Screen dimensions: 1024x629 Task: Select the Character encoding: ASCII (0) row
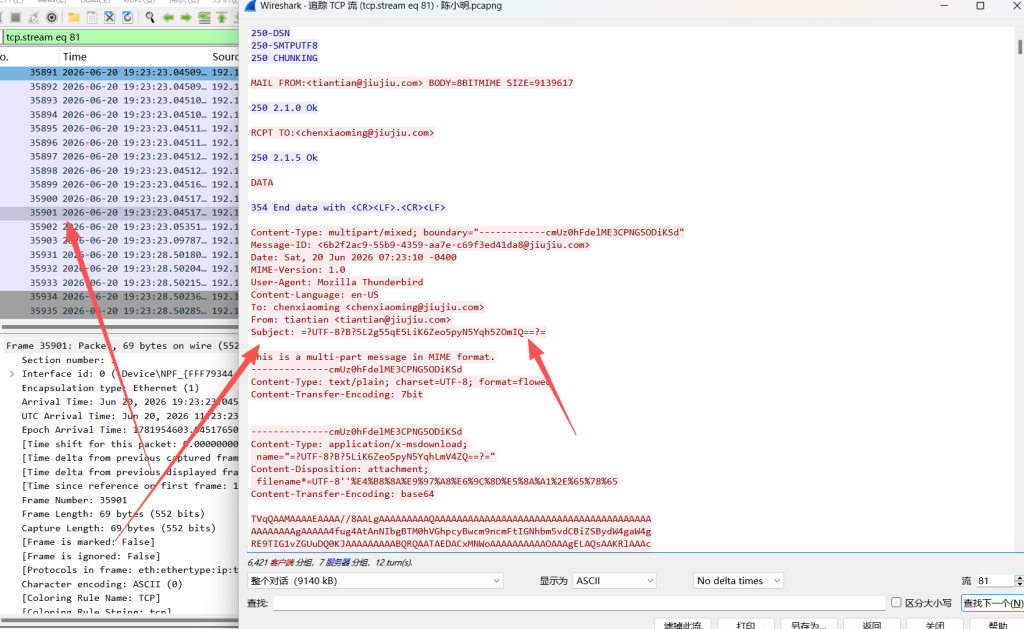tap(102, 585)
